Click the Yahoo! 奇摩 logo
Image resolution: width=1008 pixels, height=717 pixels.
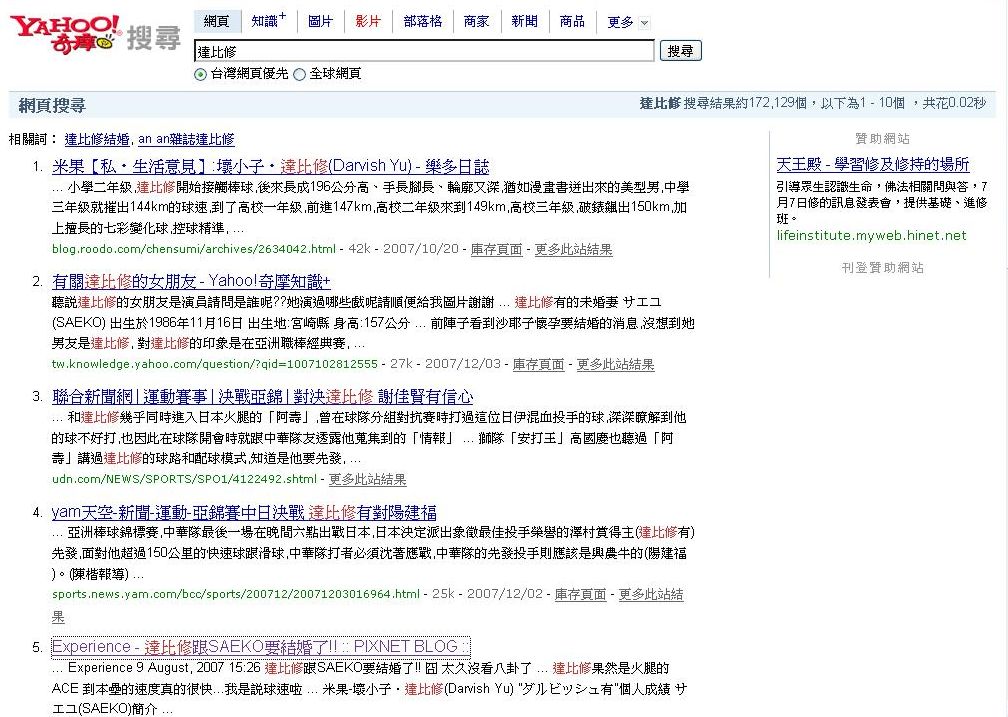pos(65,33)
